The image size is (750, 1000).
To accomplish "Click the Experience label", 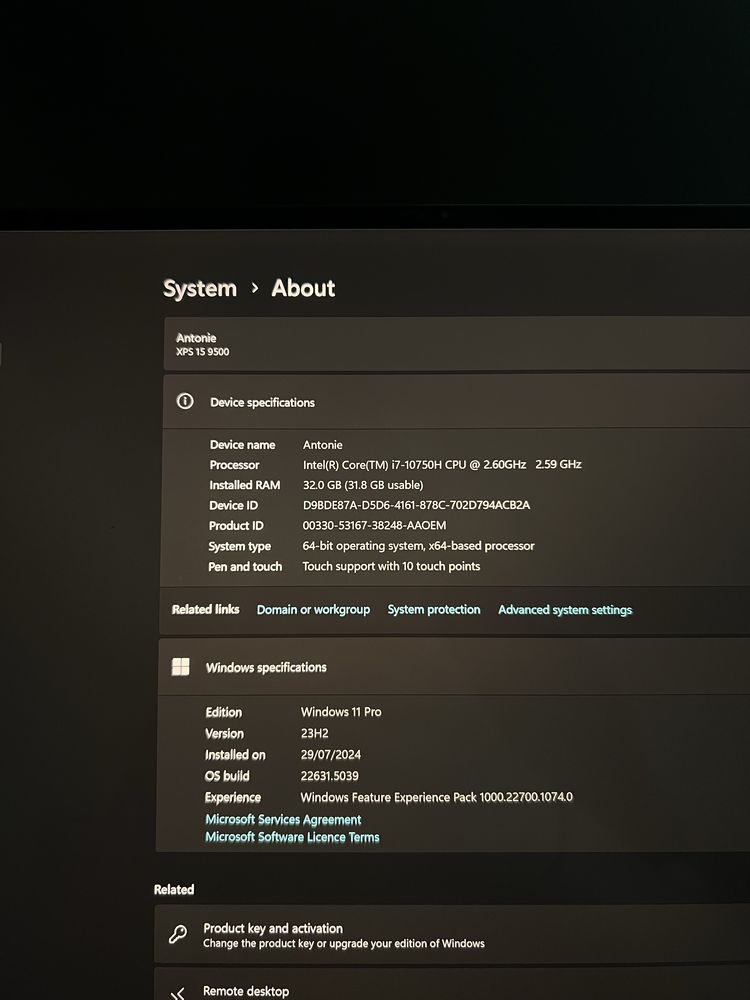I will point(233,798).
